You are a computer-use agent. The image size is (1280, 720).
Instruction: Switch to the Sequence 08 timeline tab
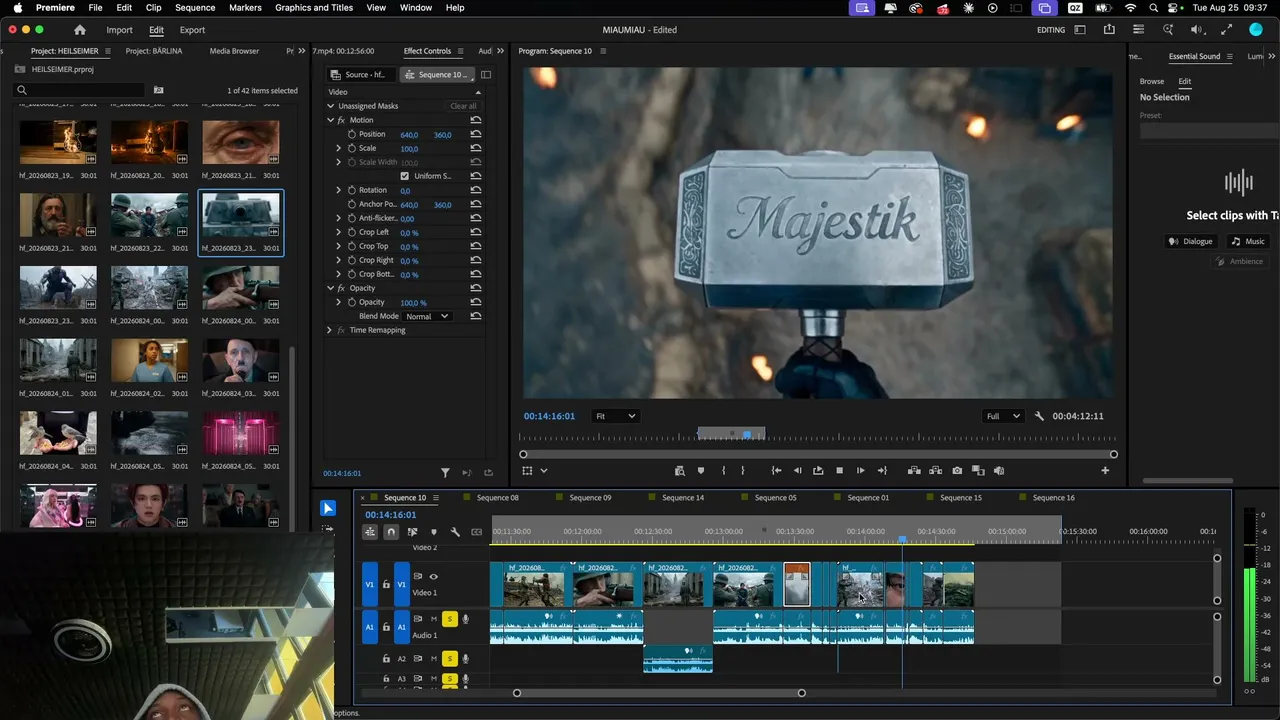498,498
